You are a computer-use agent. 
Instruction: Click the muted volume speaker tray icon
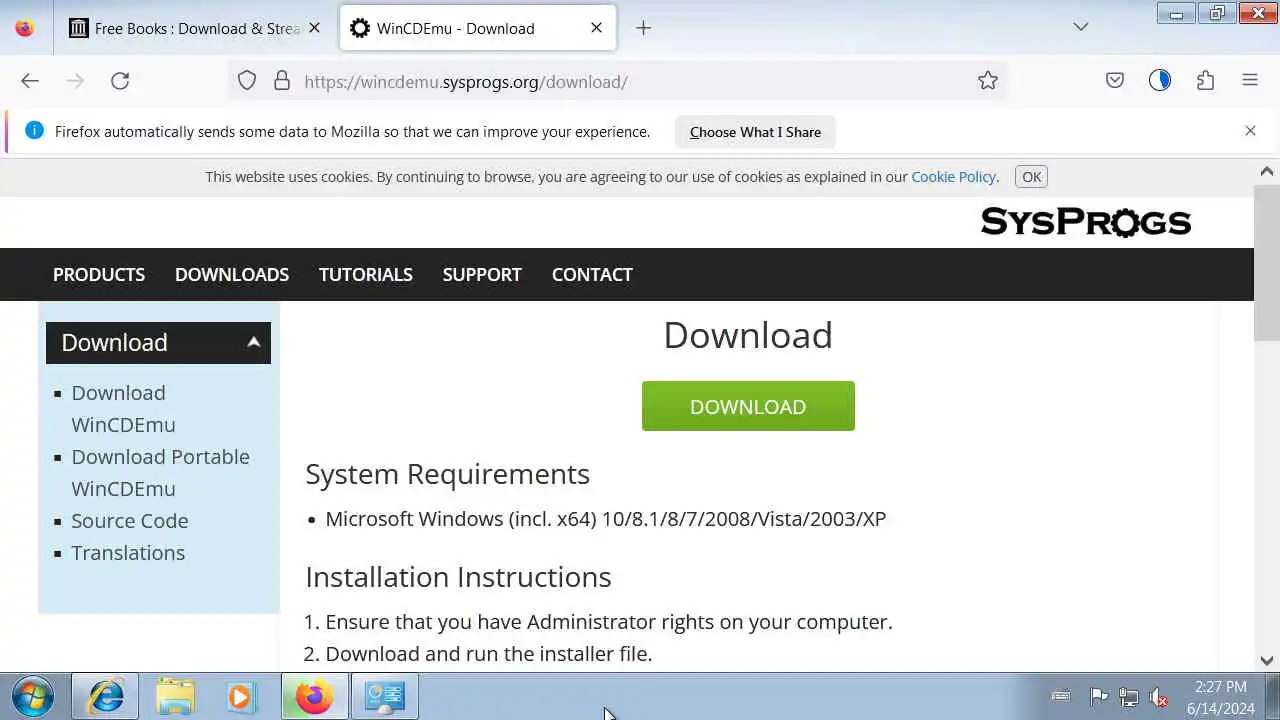click(1158, 696)
